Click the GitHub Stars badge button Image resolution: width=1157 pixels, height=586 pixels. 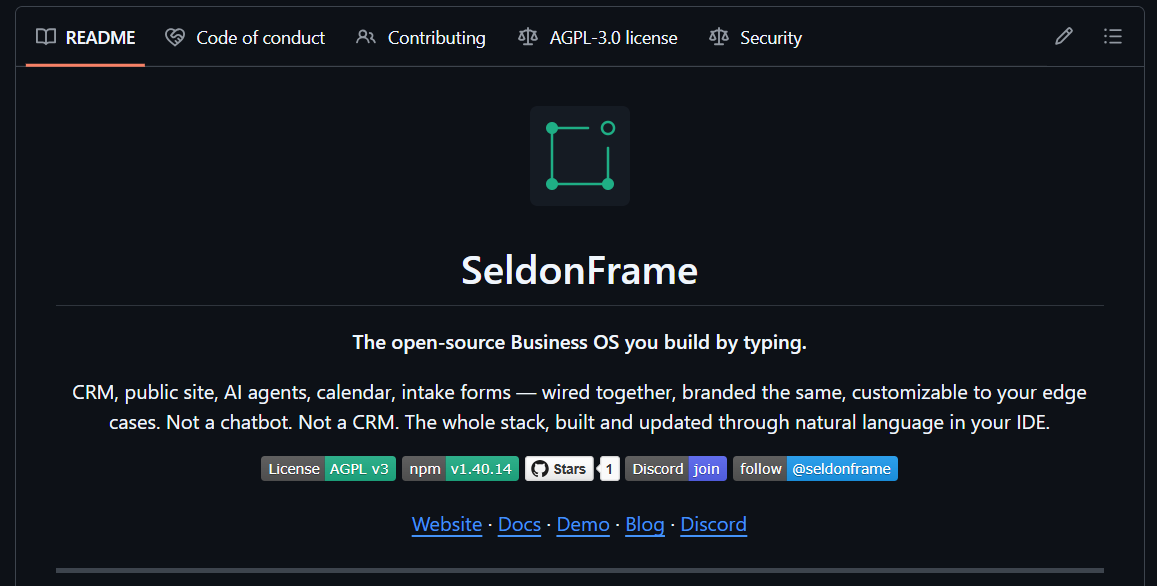559,469
